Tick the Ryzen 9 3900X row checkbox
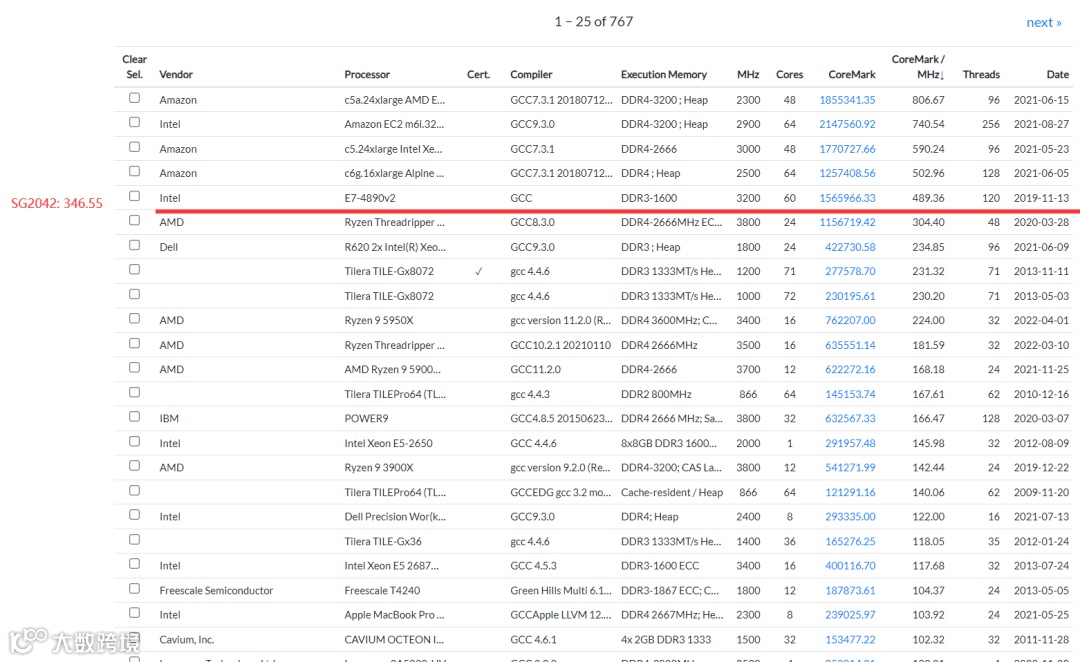This screenshot has height=662, width=1080. pos(134,465)
